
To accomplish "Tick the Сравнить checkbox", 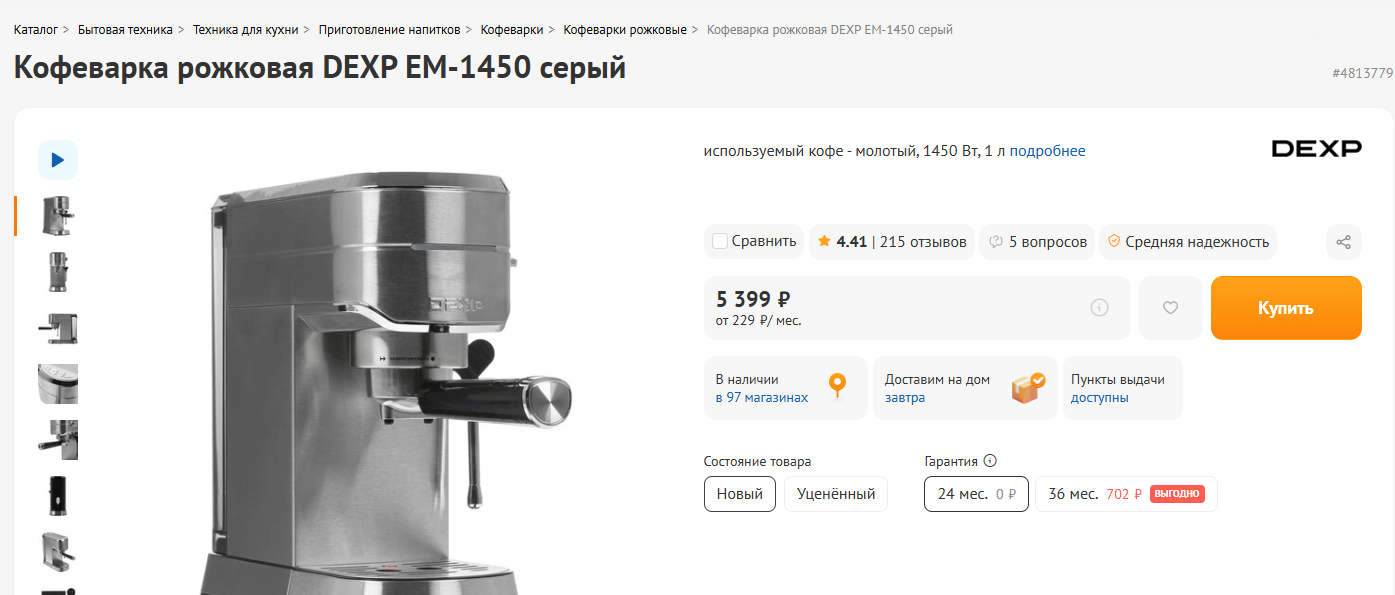I will tap(719, 241).
